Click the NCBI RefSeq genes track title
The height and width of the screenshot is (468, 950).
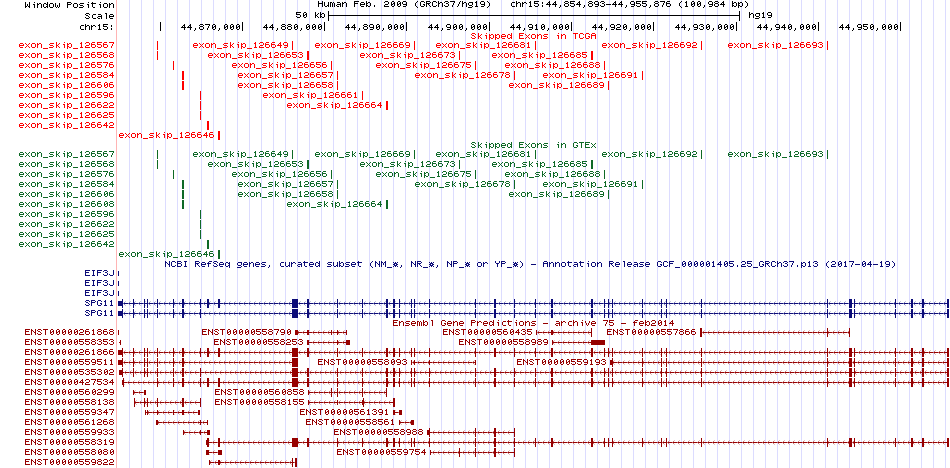click(x=530, y=264)
